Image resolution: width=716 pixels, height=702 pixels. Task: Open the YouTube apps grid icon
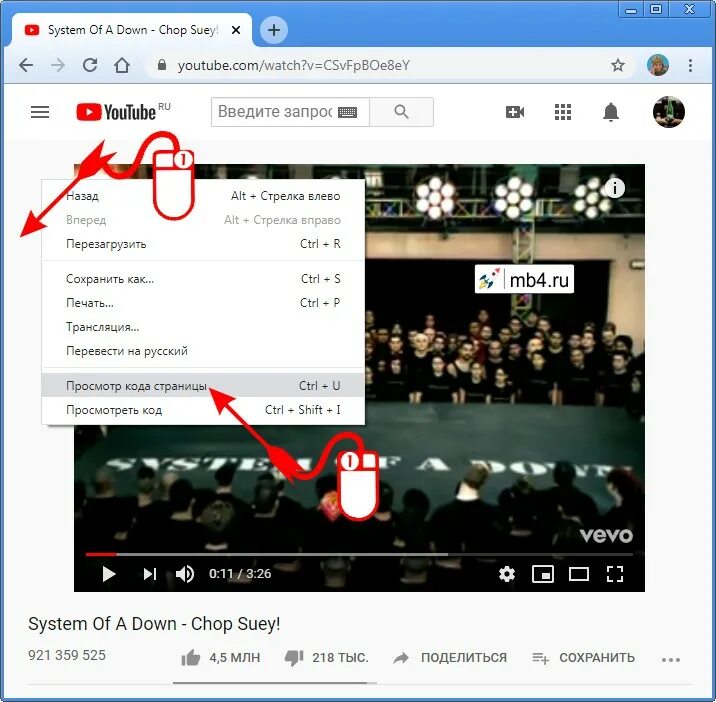coord(563,112)
